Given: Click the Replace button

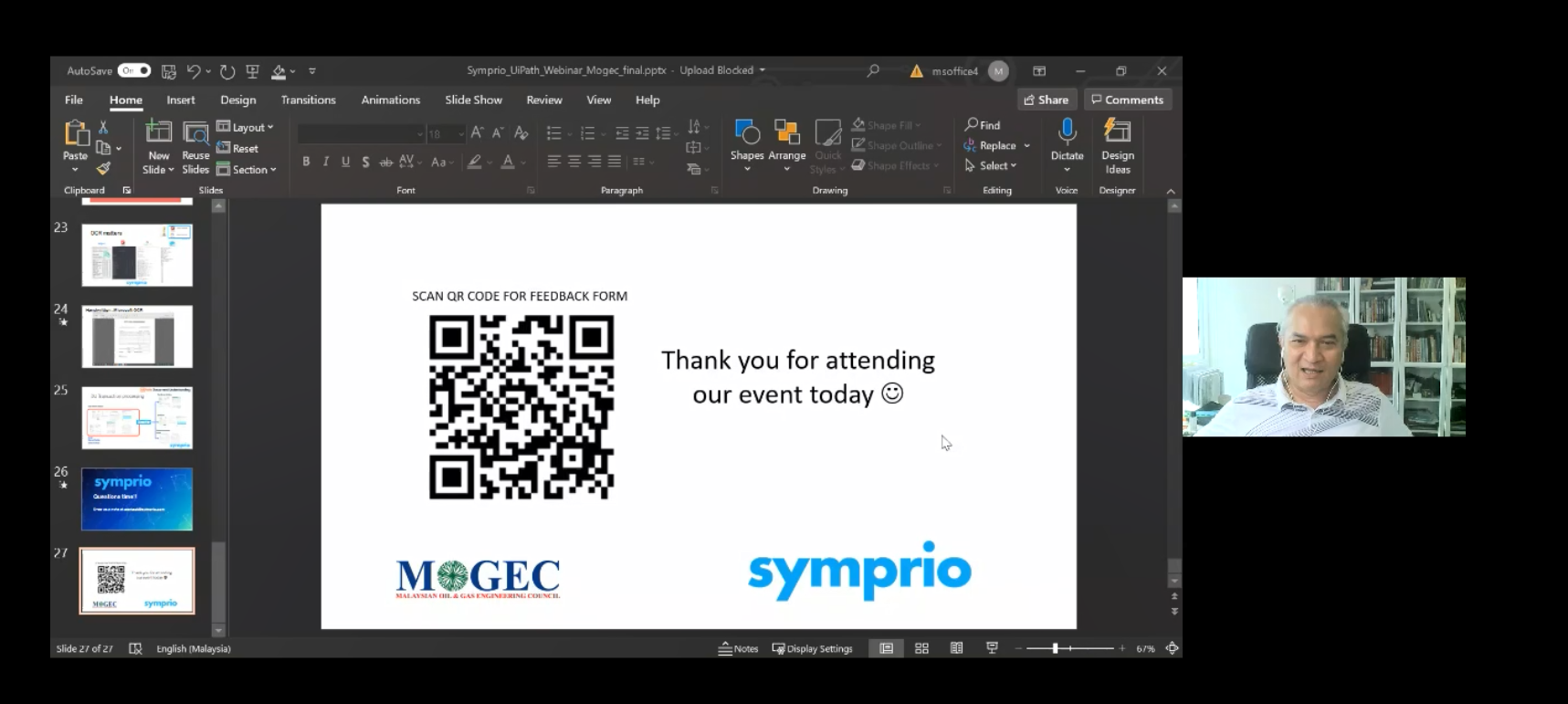Looking at the screenshot, I should click(990, 145).
